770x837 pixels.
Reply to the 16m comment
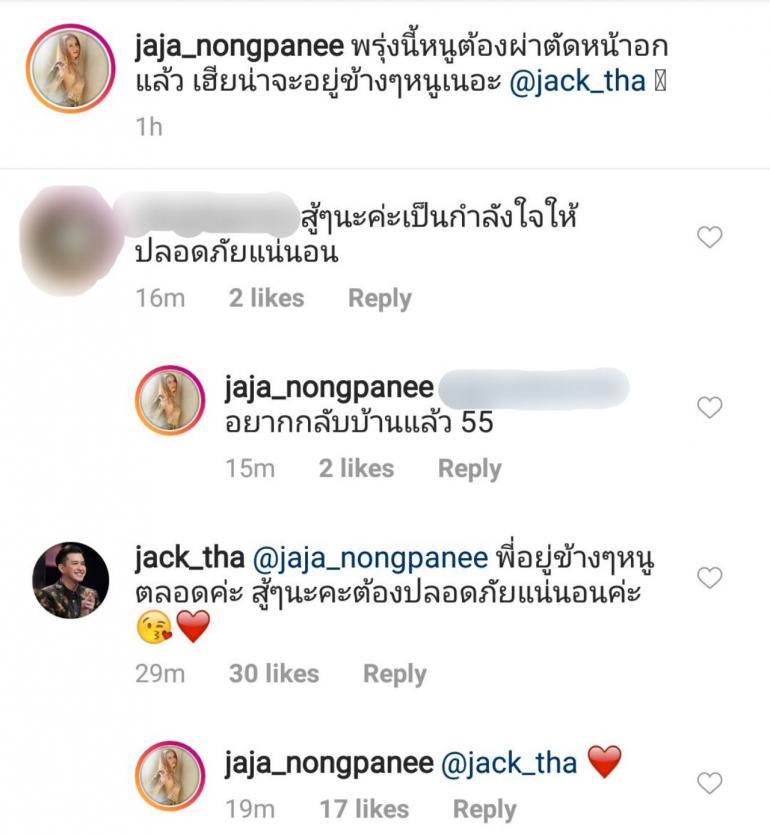[380, 298]
